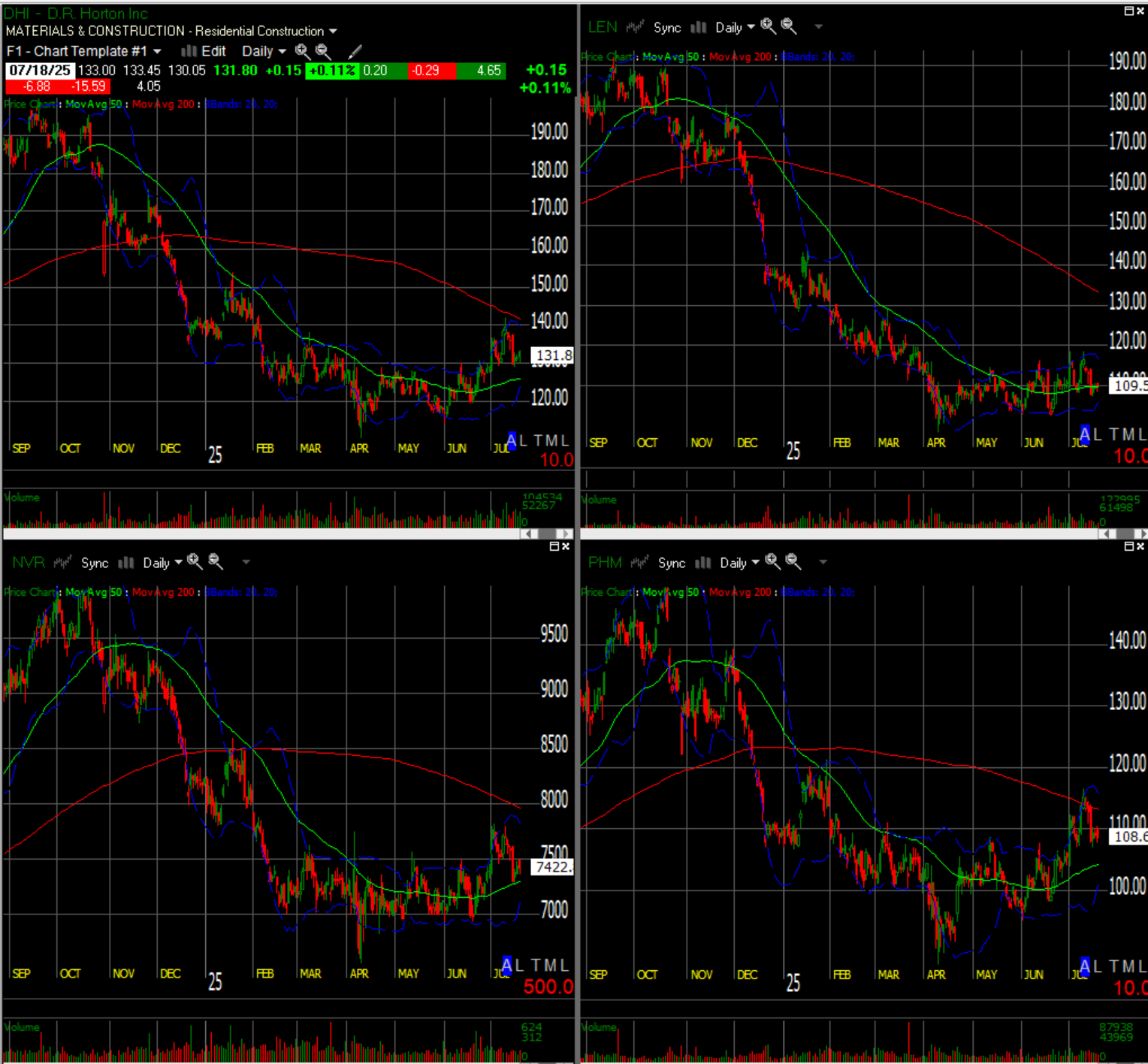Click the MovAvg 50 label on DHI chart
This screenshot has width=1148, height=1064.
[93, 104]
